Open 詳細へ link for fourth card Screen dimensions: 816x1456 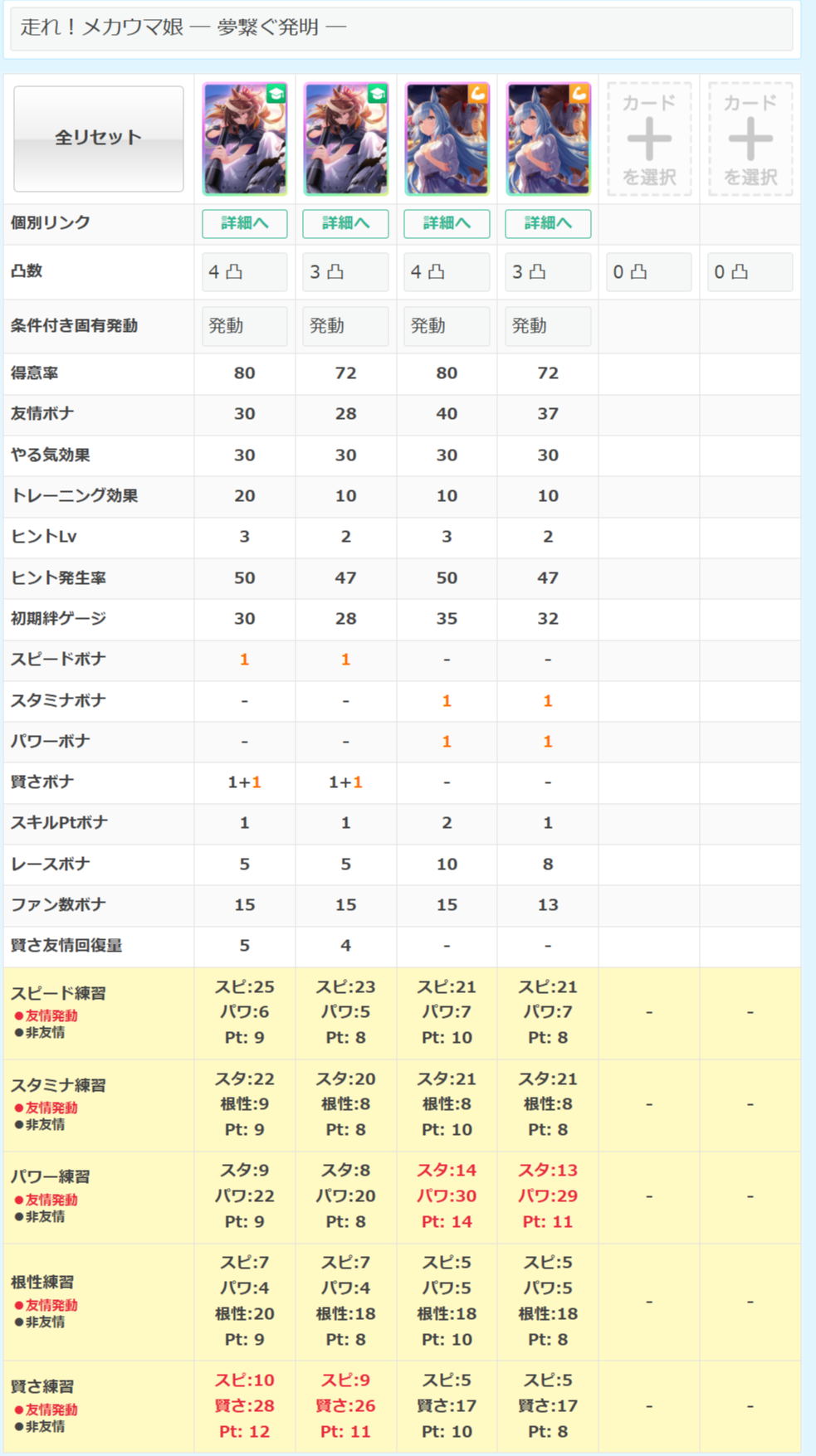(x=548, y=223)
